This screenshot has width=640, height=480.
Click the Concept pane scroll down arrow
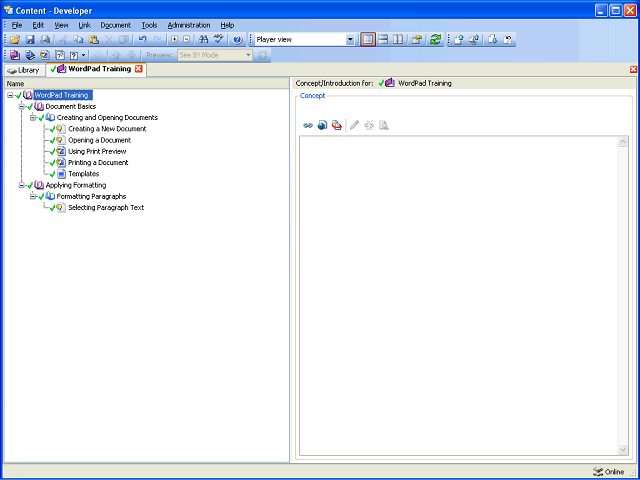coord(623,450)
